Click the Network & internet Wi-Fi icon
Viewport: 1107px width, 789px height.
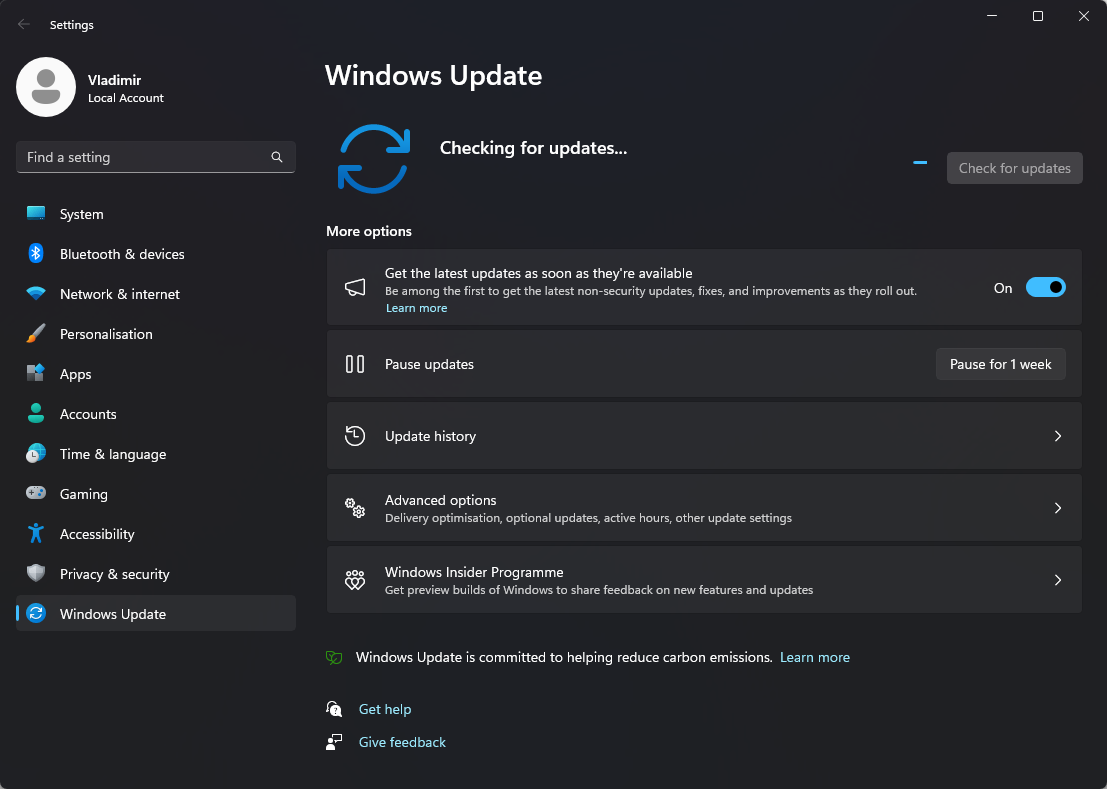[36, 294]
